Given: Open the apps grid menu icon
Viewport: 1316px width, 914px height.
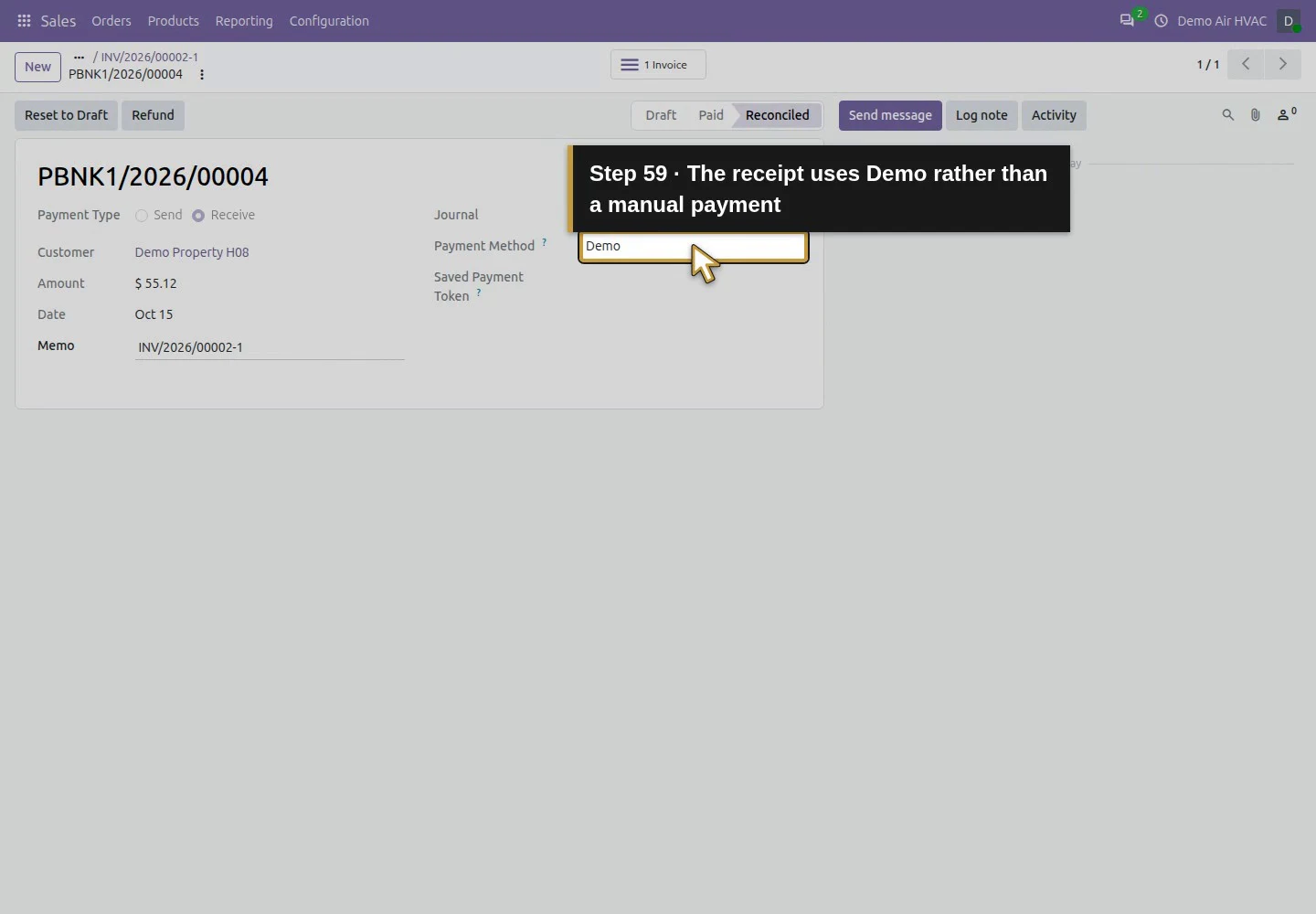Looking at the screenshot, I should point(24,20).
